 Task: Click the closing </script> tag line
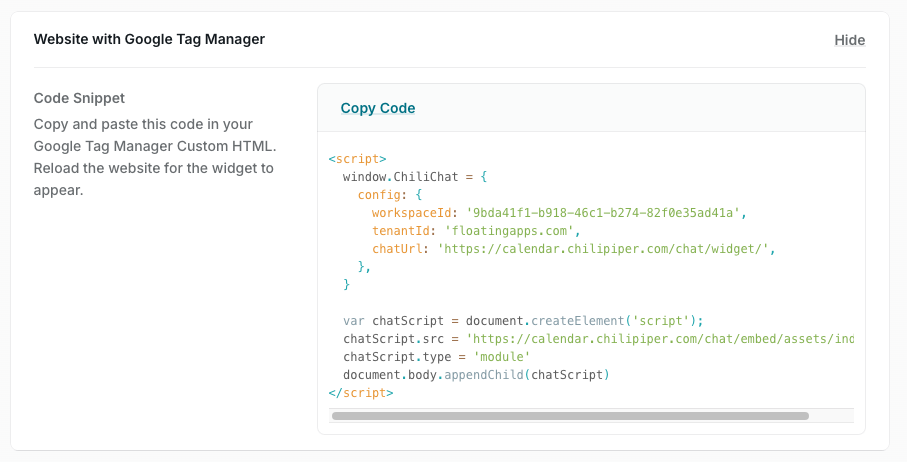(361, 393)
